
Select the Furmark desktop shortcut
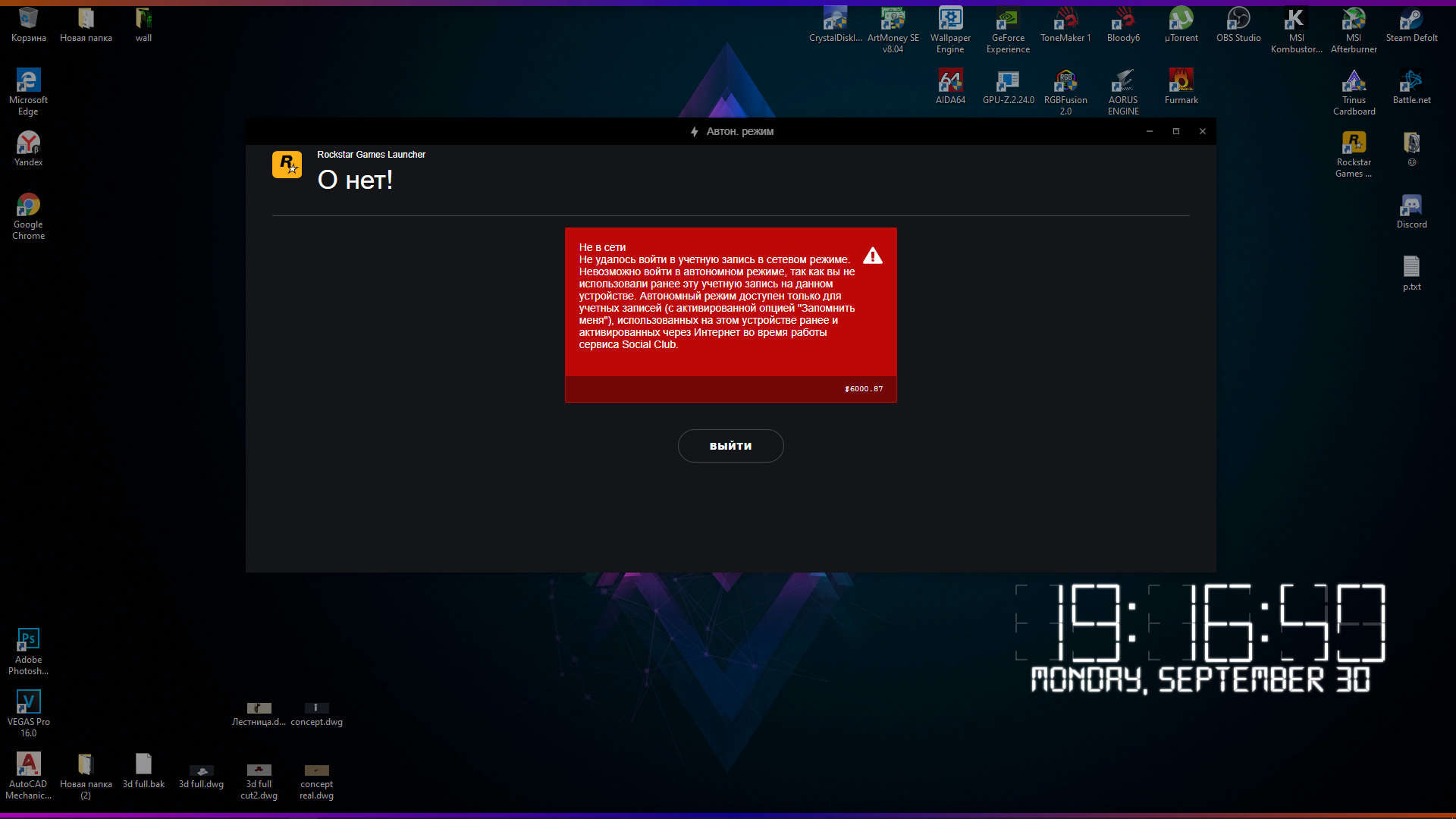(x=1181, y=86)
